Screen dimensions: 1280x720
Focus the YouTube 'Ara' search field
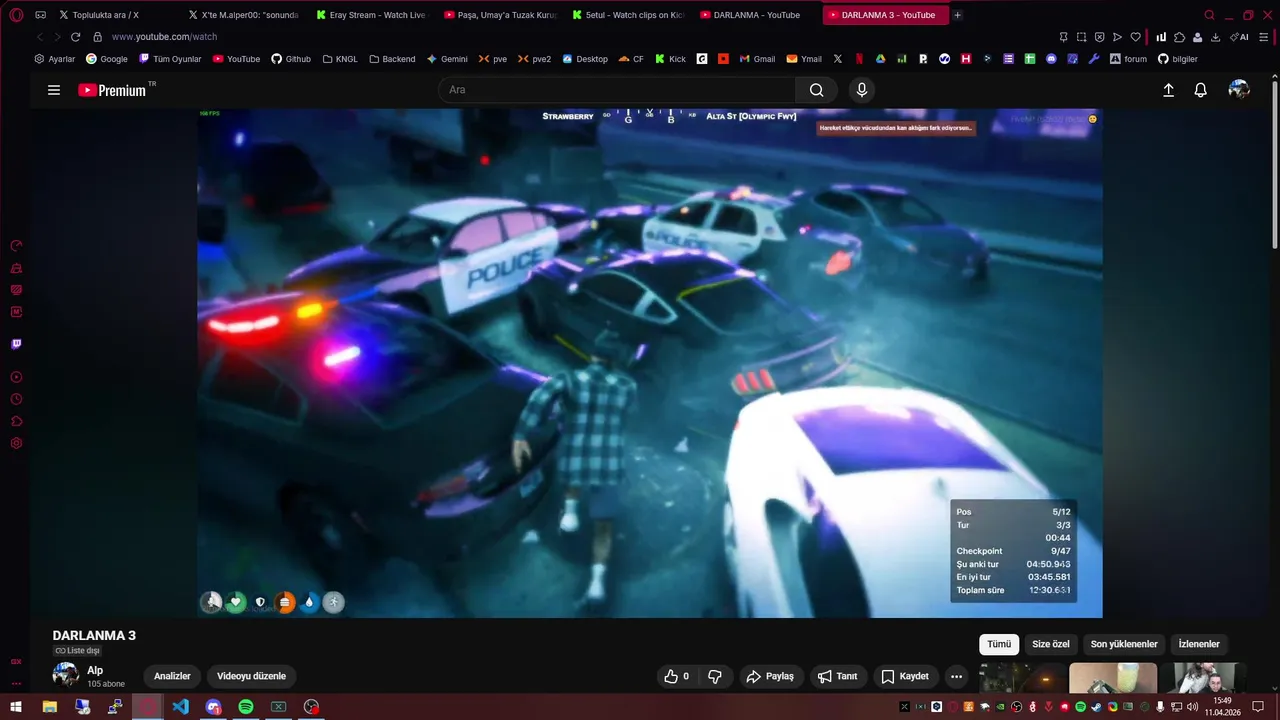(617, 90)
